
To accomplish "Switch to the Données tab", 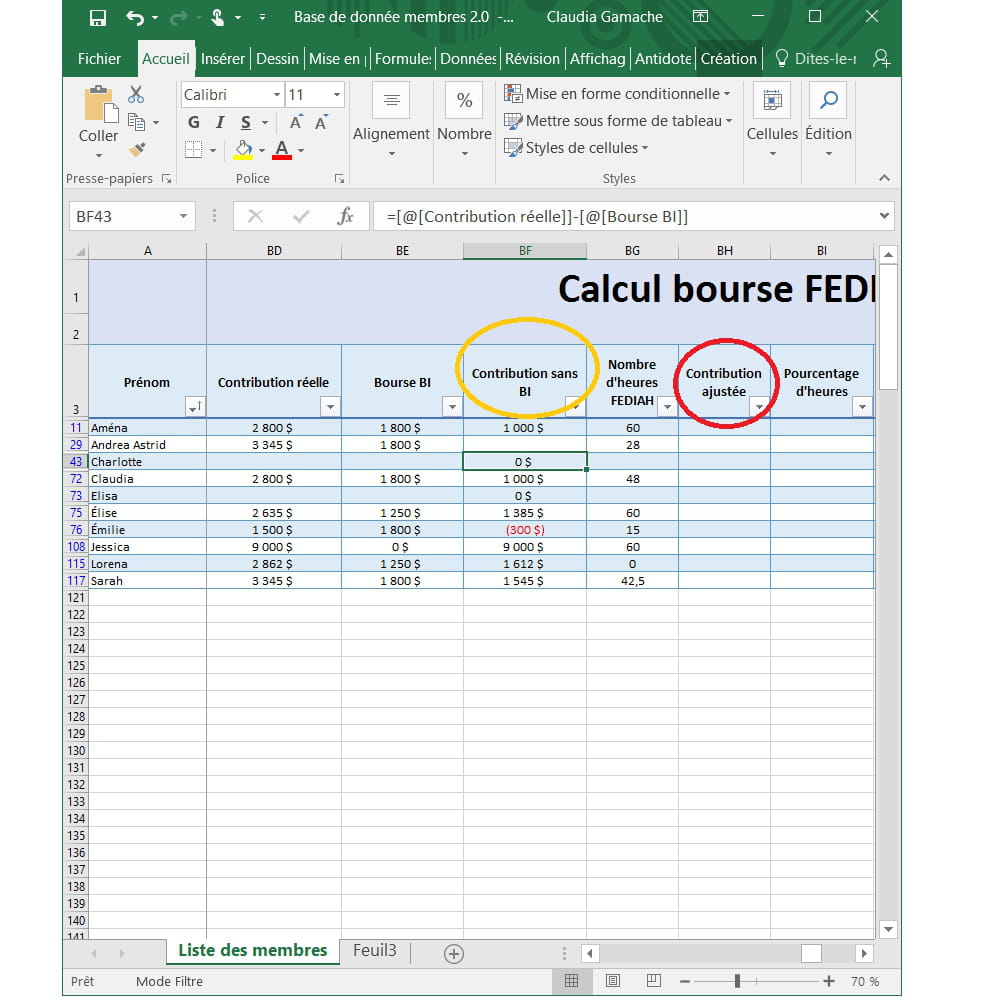I will pyautogui.click(x=468, y=59).
